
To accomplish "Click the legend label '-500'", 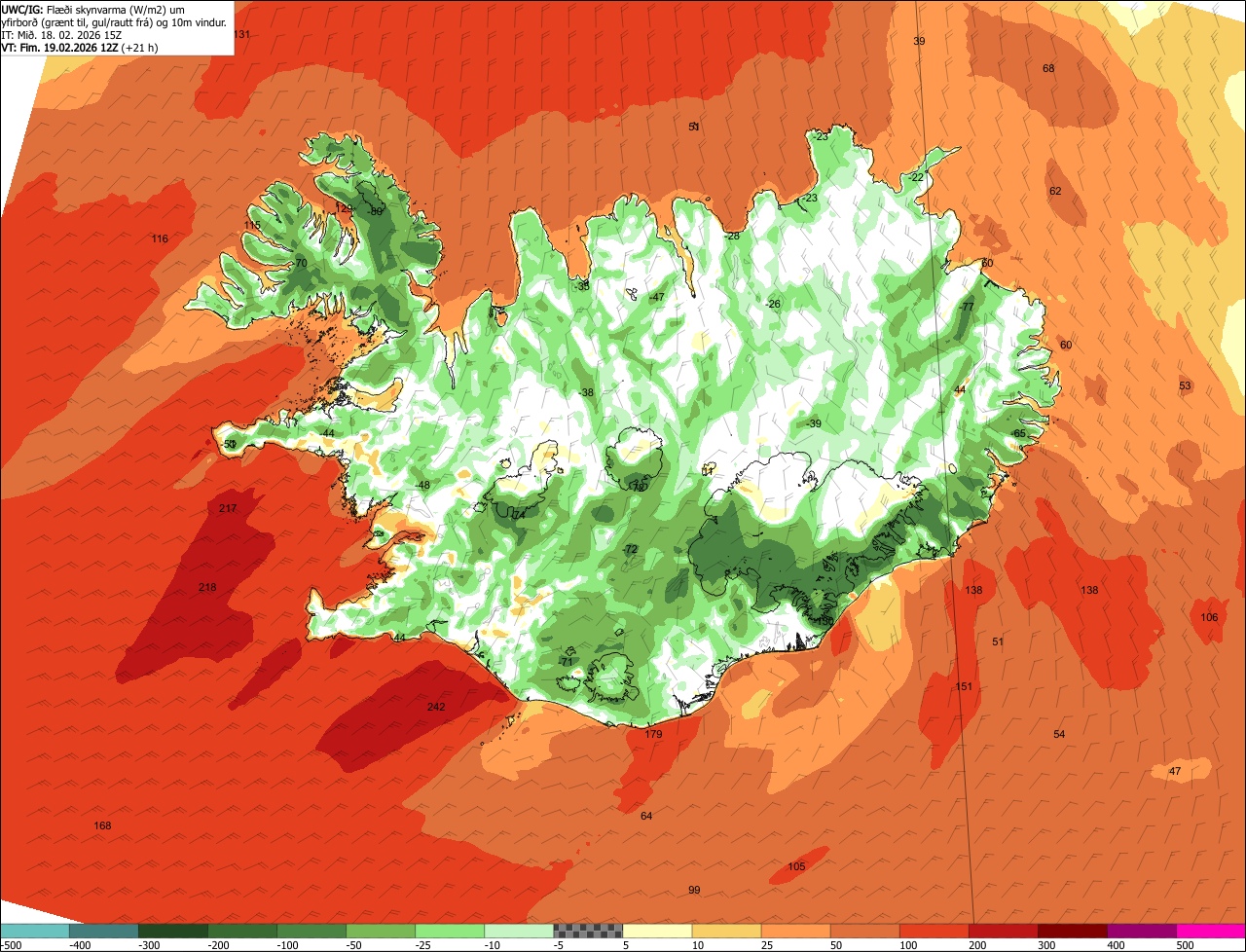I will (x=10, y=944).
